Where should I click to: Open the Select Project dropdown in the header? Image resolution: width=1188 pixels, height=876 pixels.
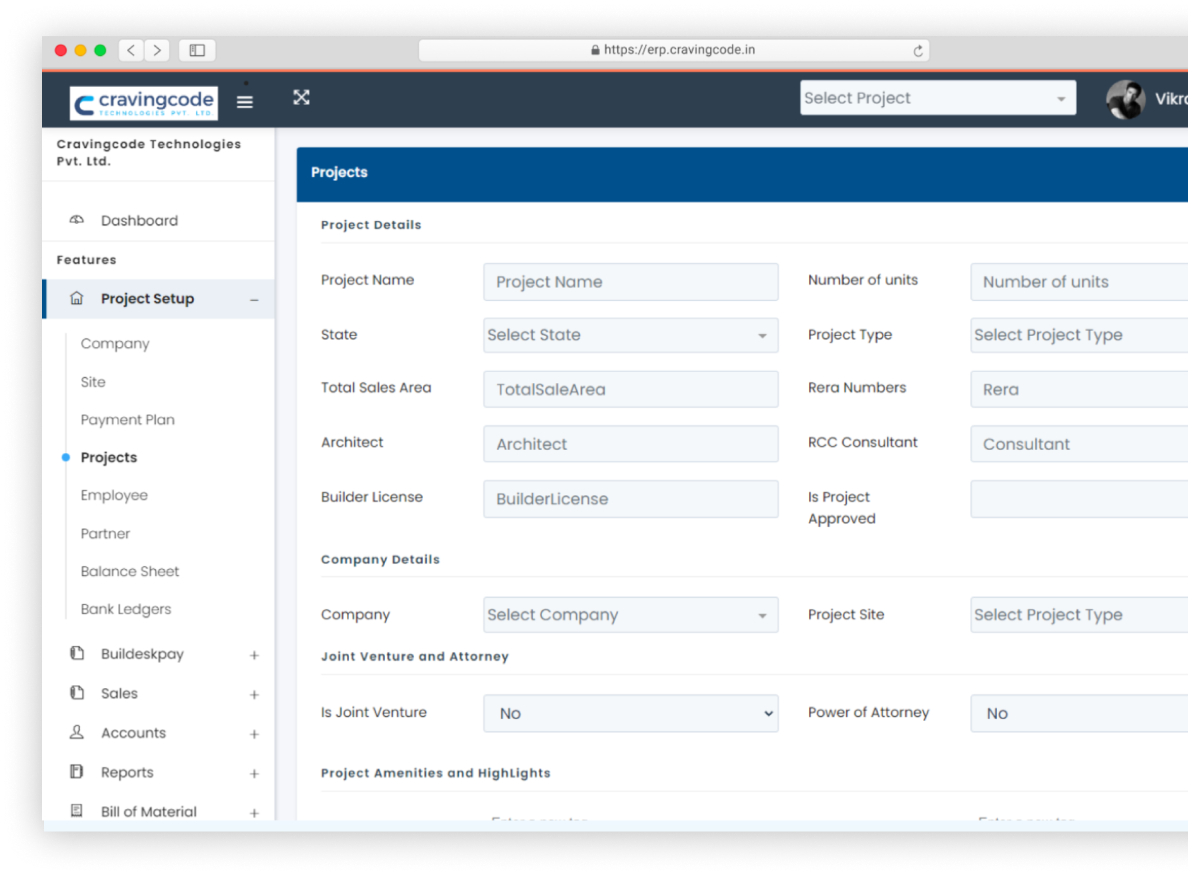936,97
